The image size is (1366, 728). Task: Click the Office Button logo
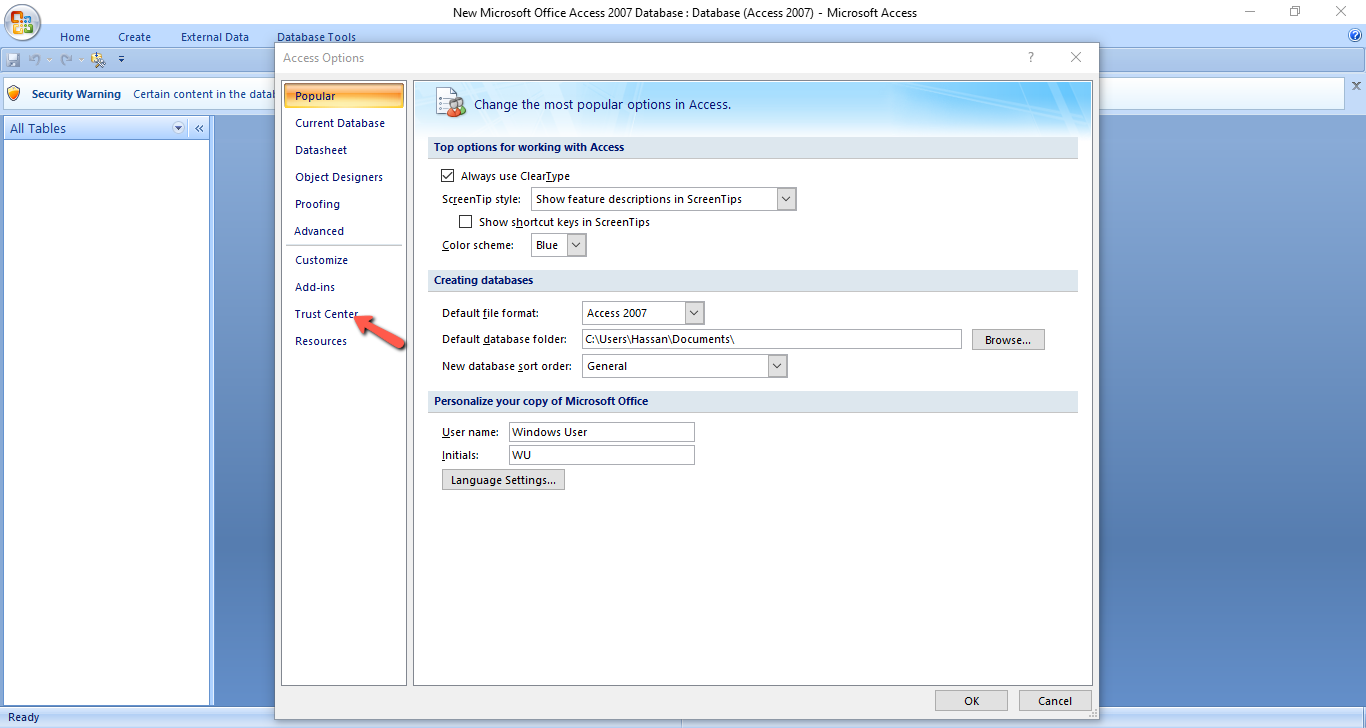coord(22,22)
